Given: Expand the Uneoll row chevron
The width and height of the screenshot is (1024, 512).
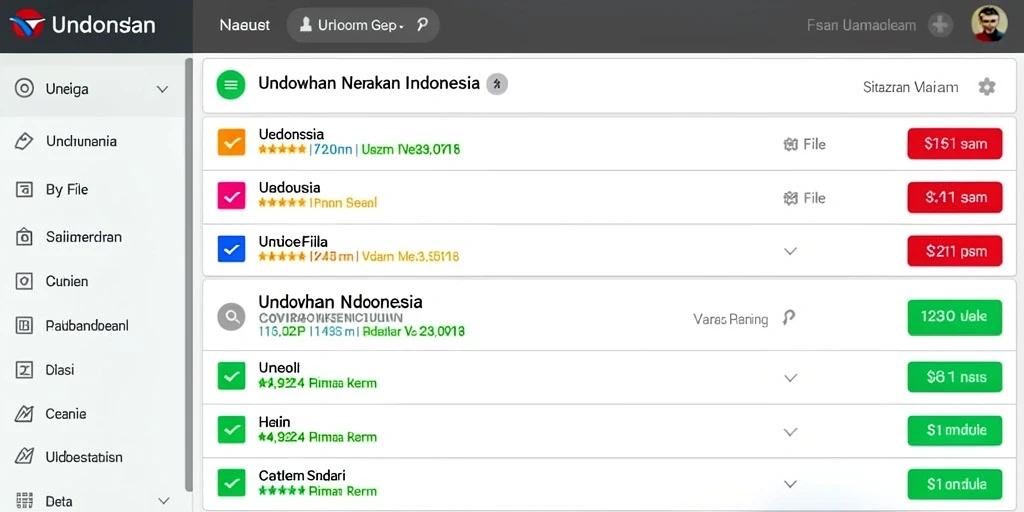Looking at the screenshot, I should [790, 377].
